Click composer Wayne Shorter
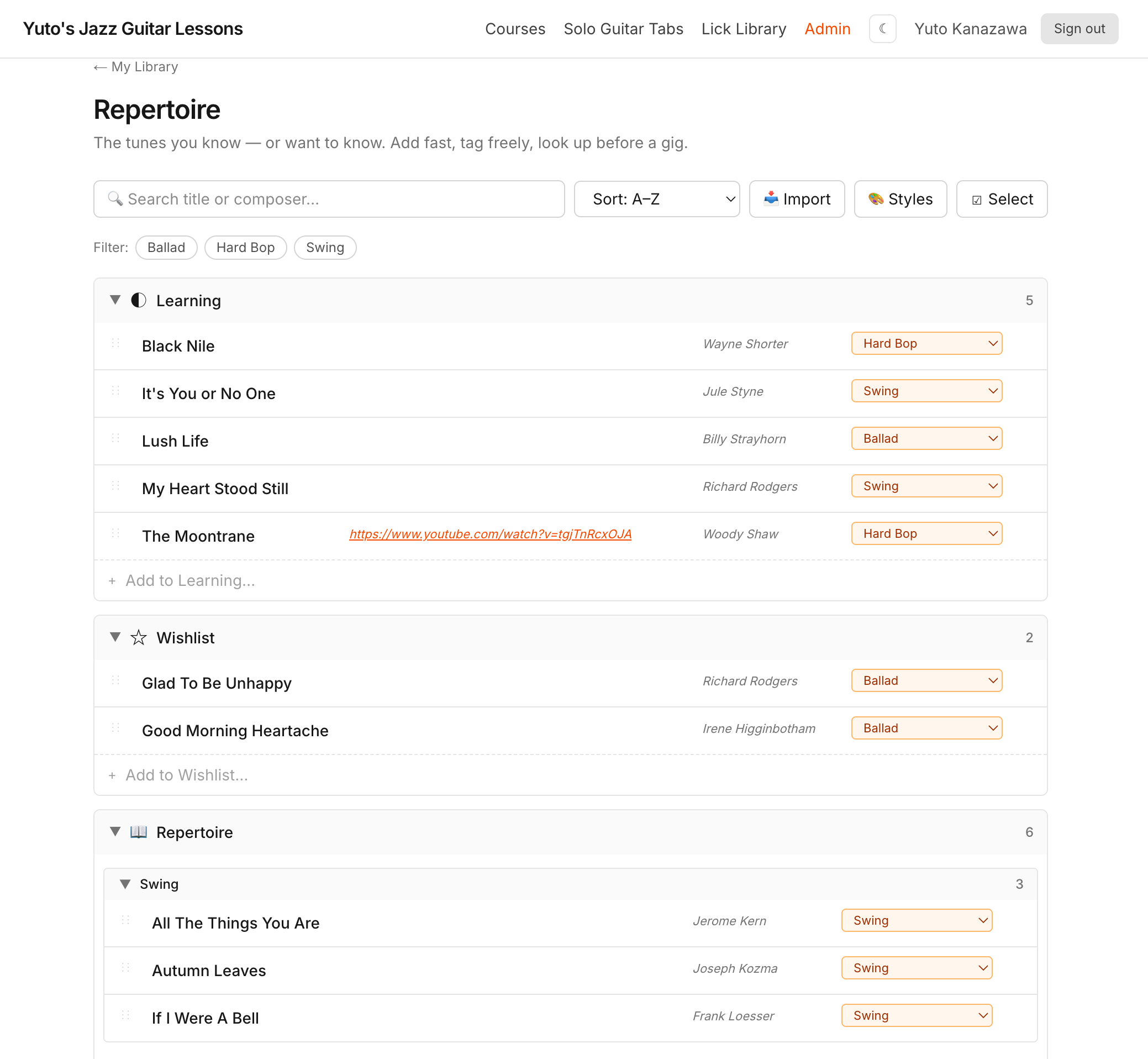The height and width of the screenshot is (1059, 1148). click(745, 344)
